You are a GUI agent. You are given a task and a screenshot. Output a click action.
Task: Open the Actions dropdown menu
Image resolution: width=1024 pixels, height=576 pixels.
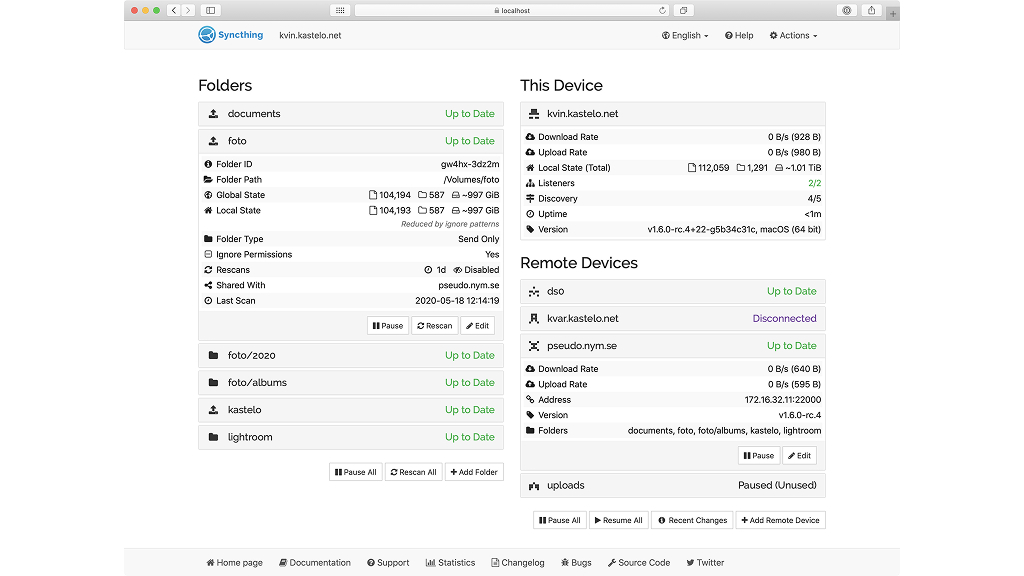793,35
